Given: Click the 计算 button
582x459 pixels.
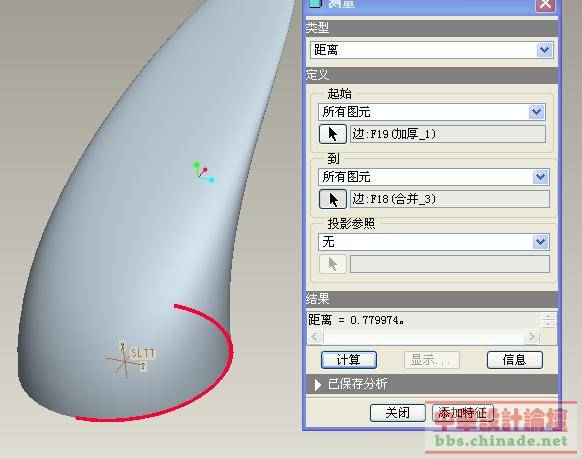Looking at the screenshot, I should click(349, 360).
